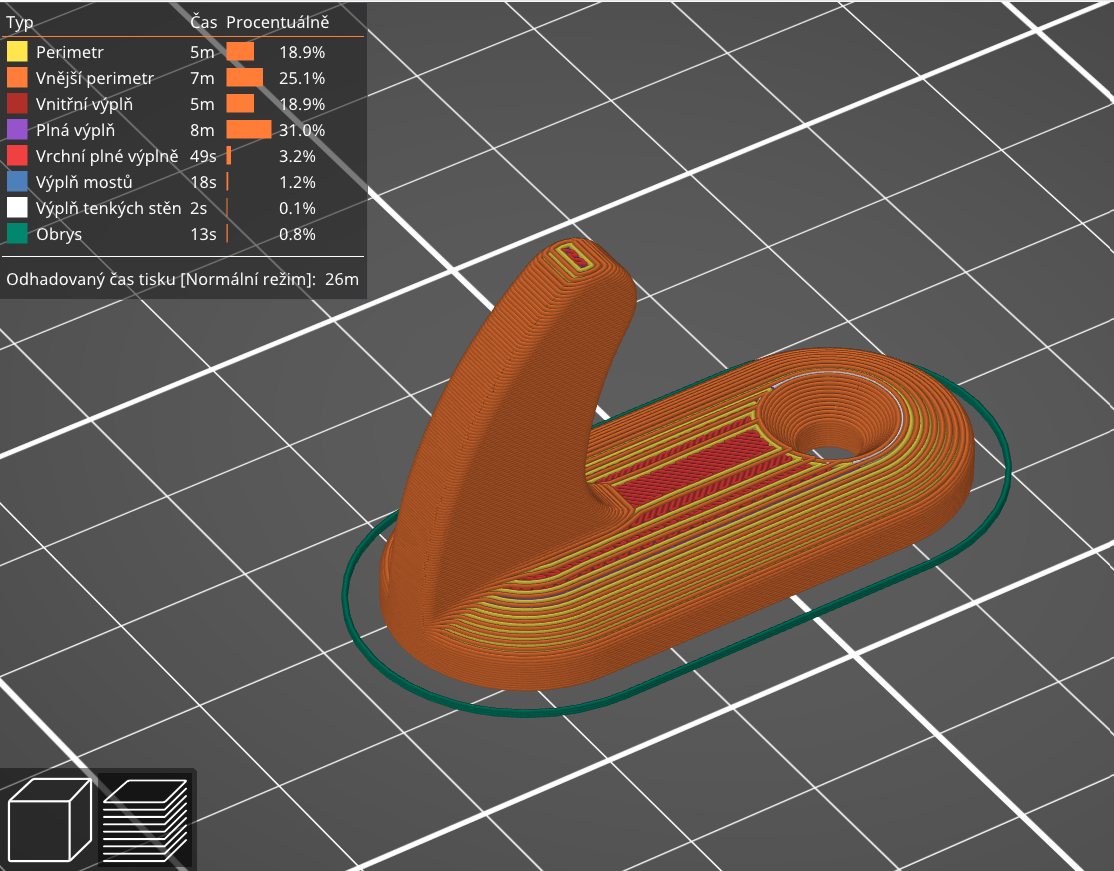
Task: Click the 49s time value
Action: pos(203,156)
